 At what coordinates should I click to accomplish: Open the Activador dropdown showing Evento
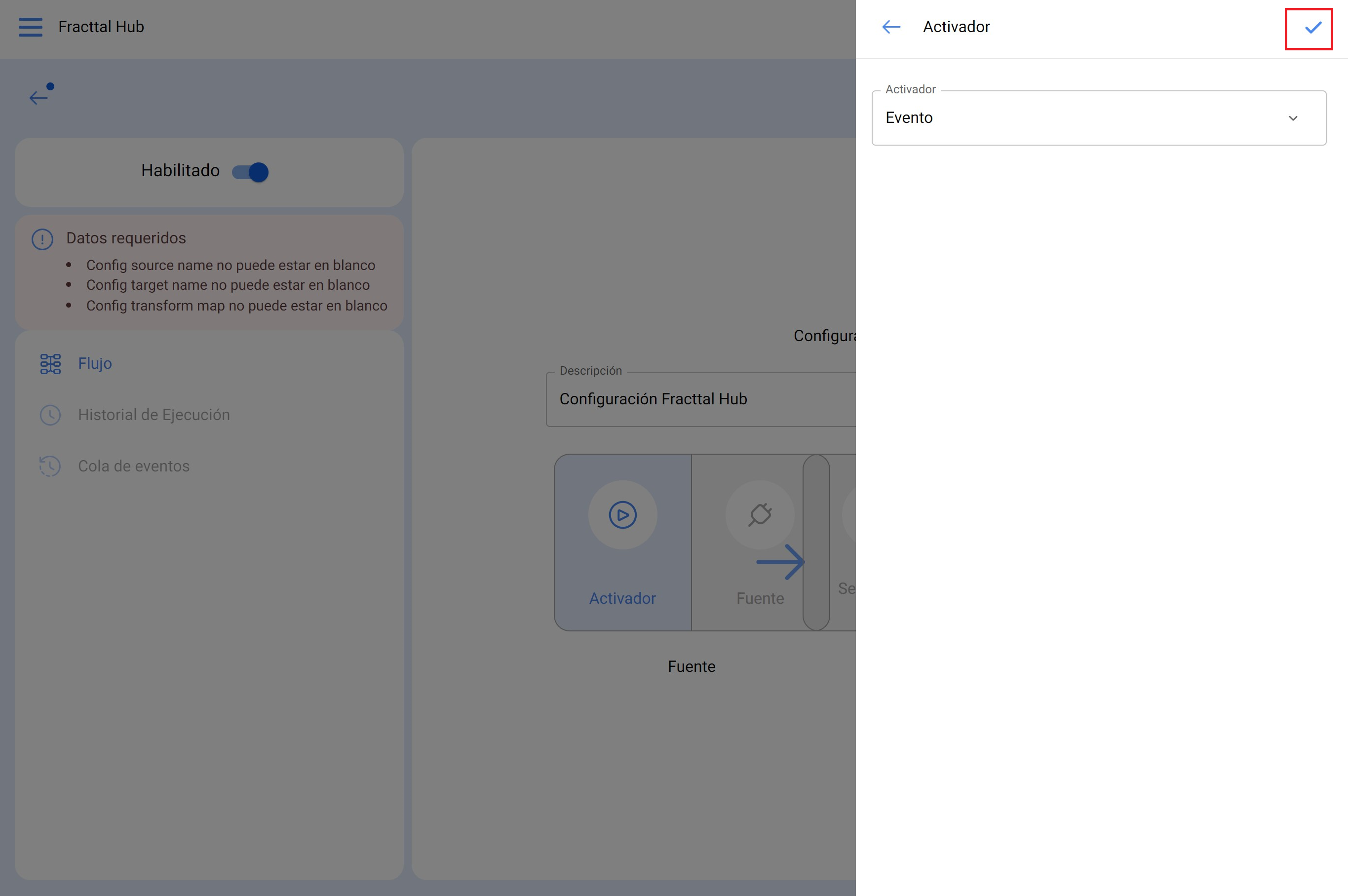1098,117
